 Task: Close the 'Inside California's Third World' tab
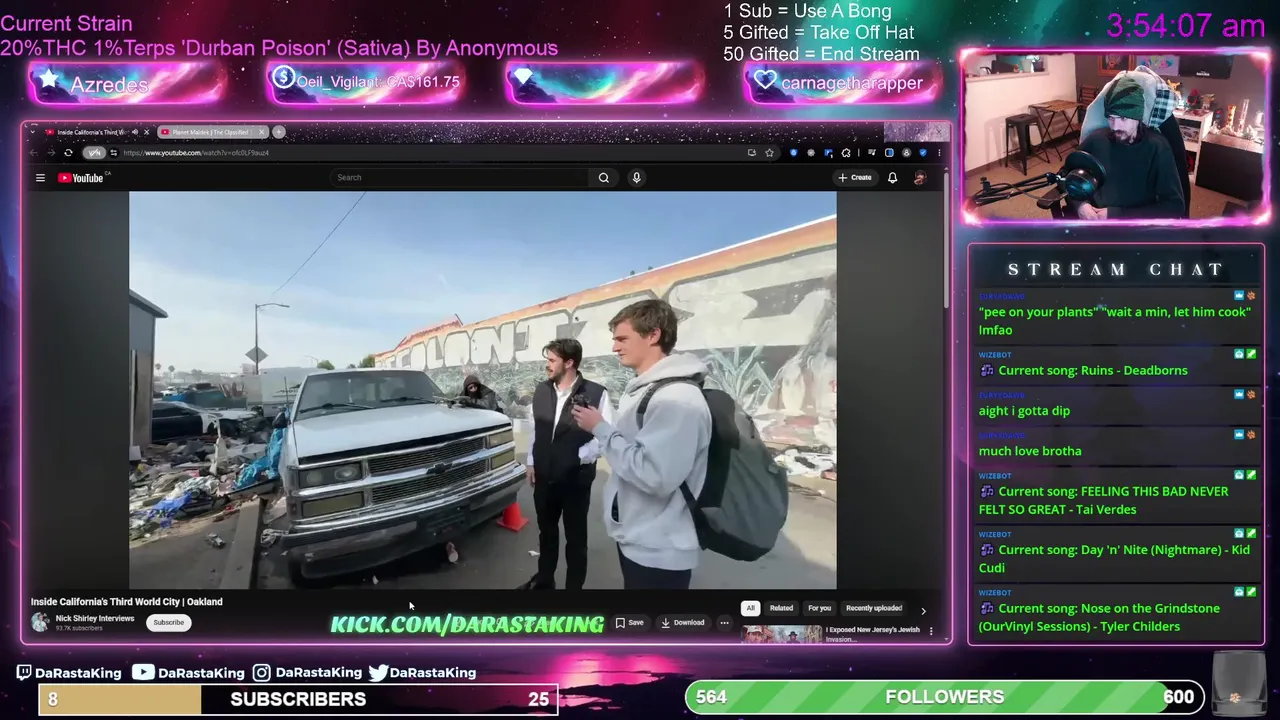pyautogui.click(x=146, y=132)
